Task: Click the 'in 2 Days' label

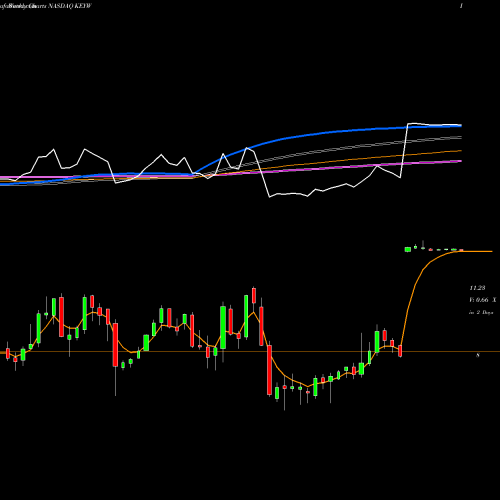Action: tap(481, 313)
